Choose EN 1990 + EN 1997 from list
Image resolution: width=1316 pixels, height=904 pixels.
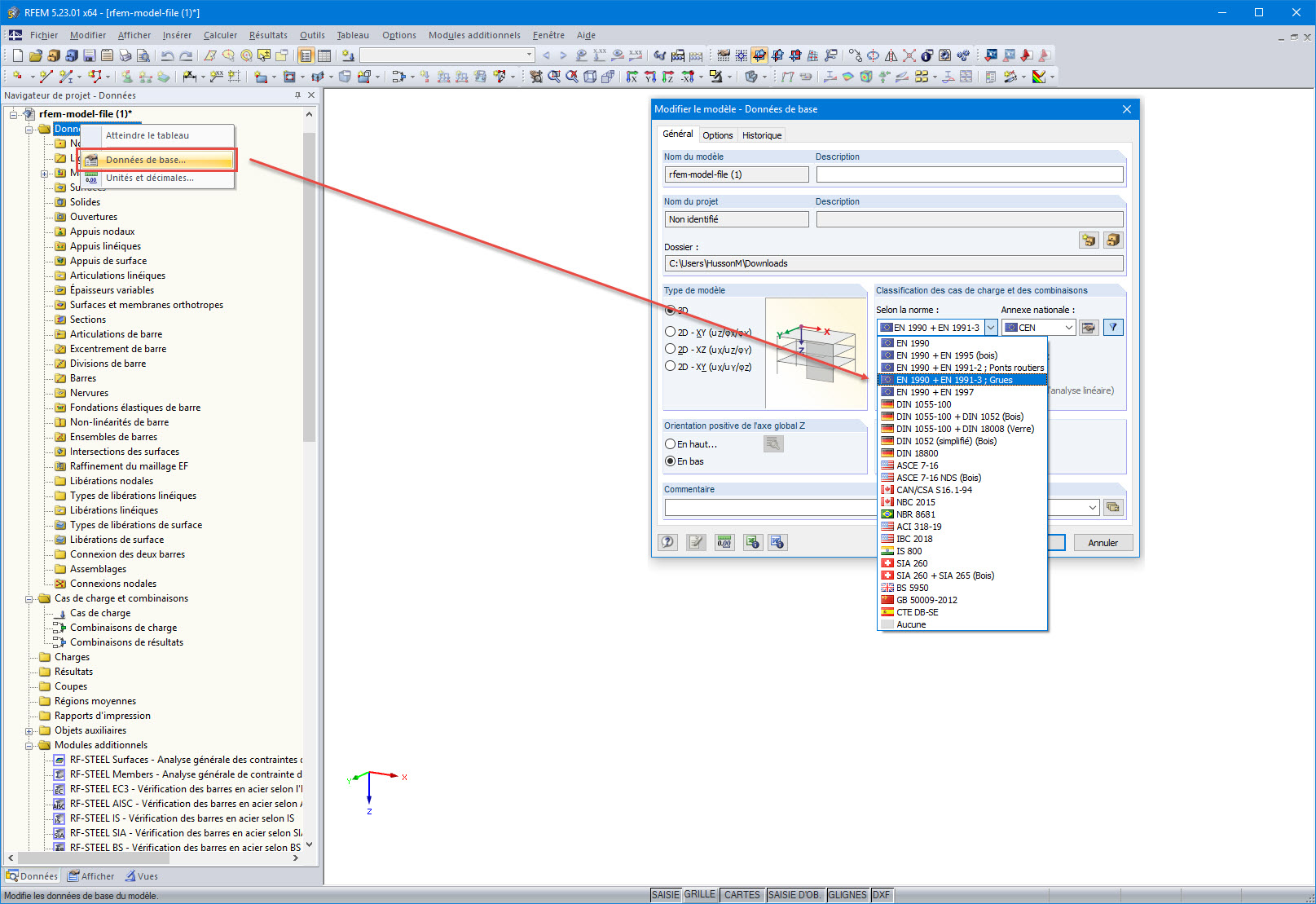coord(962,392)
